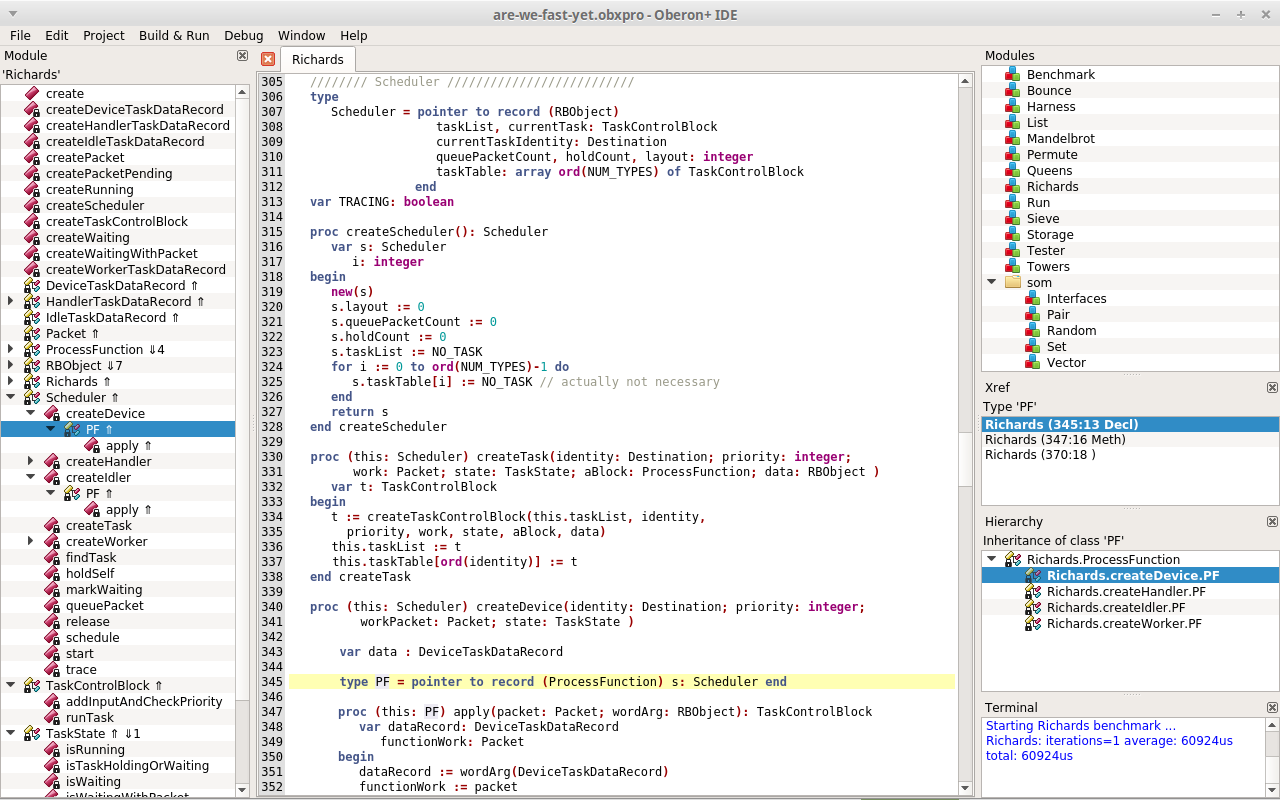Click the createScheduler procedure icon

tap(31, 206)
